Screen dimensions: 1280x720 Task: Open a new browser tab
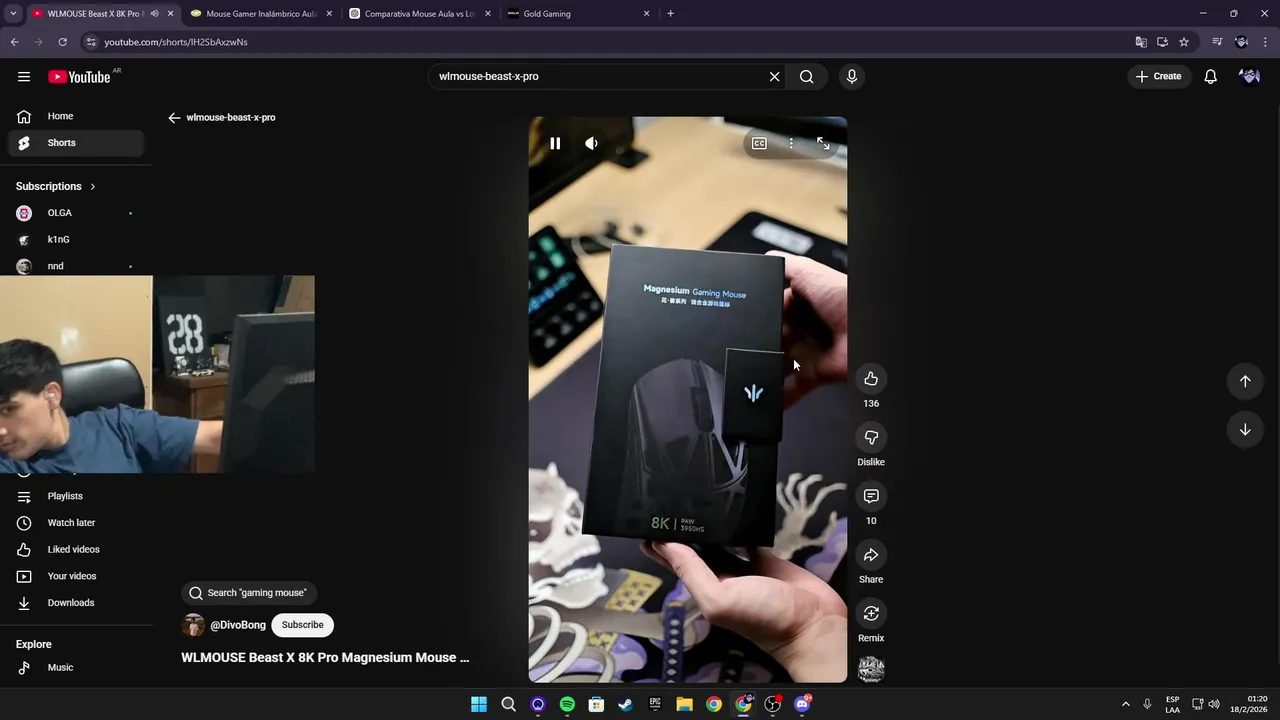tap(670, 14)
